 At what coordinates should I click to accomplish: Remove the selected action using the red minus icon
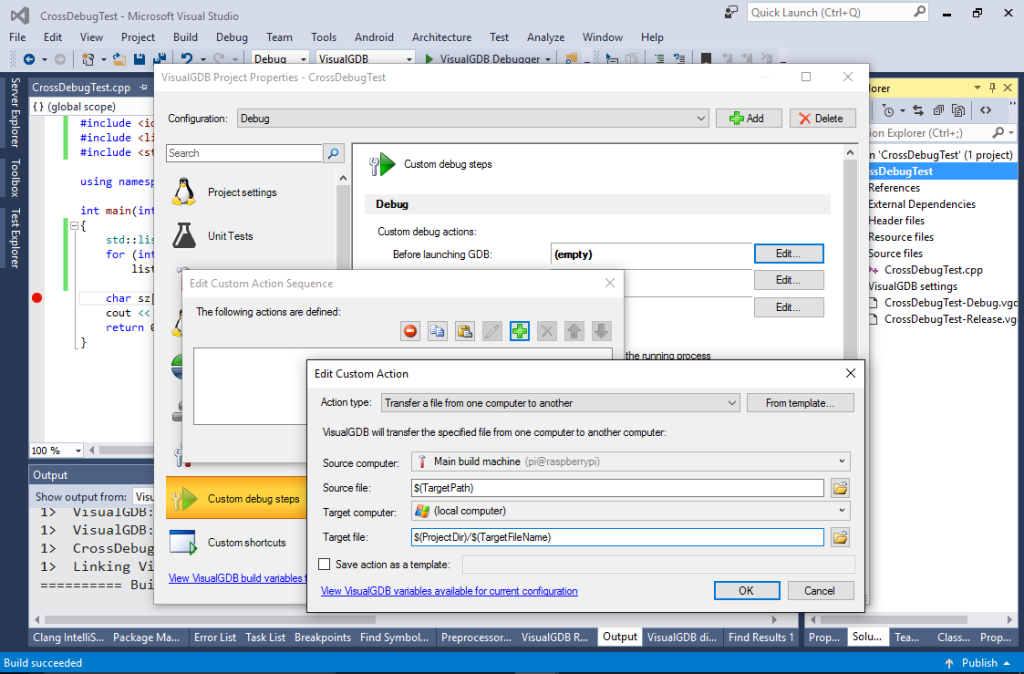click(x=410, y=330)
